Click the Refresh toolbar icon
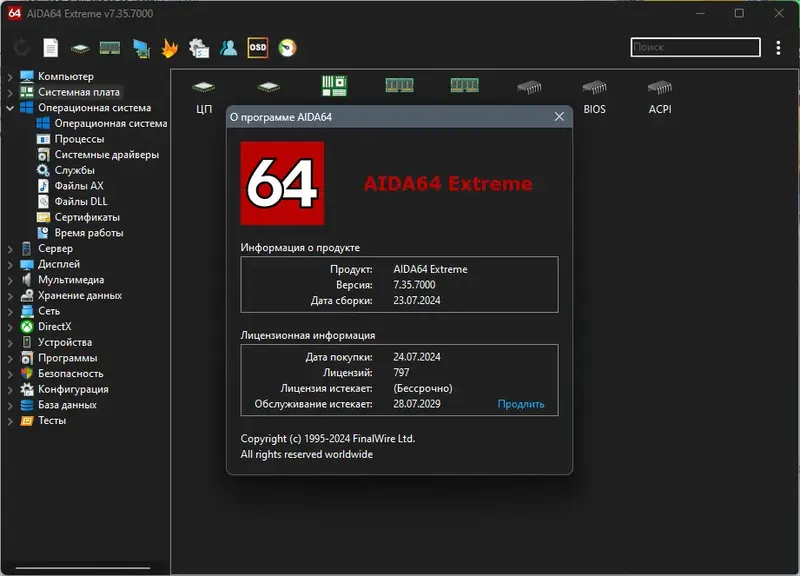 (21, 48)
